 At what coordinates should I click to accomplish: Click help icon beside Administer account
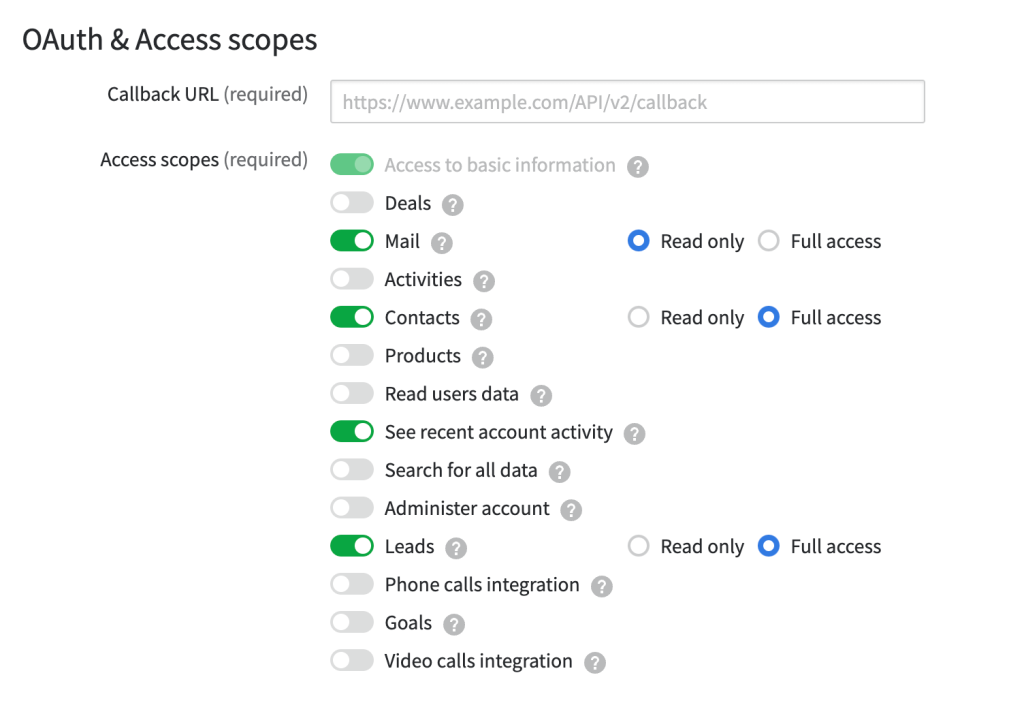pyautogui.click(x=571, y=510)
